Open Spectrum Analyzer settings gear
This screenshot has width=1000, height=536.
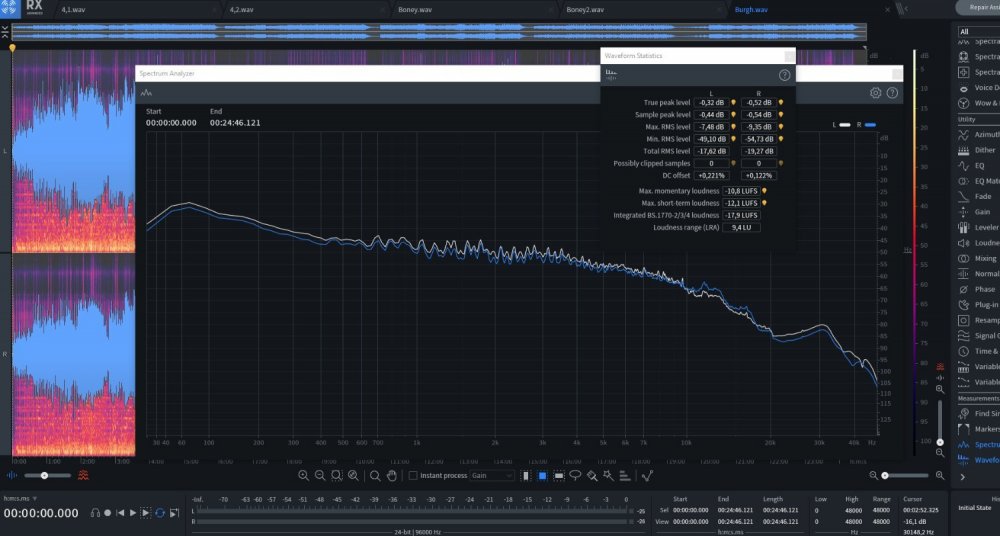(876, 93)
